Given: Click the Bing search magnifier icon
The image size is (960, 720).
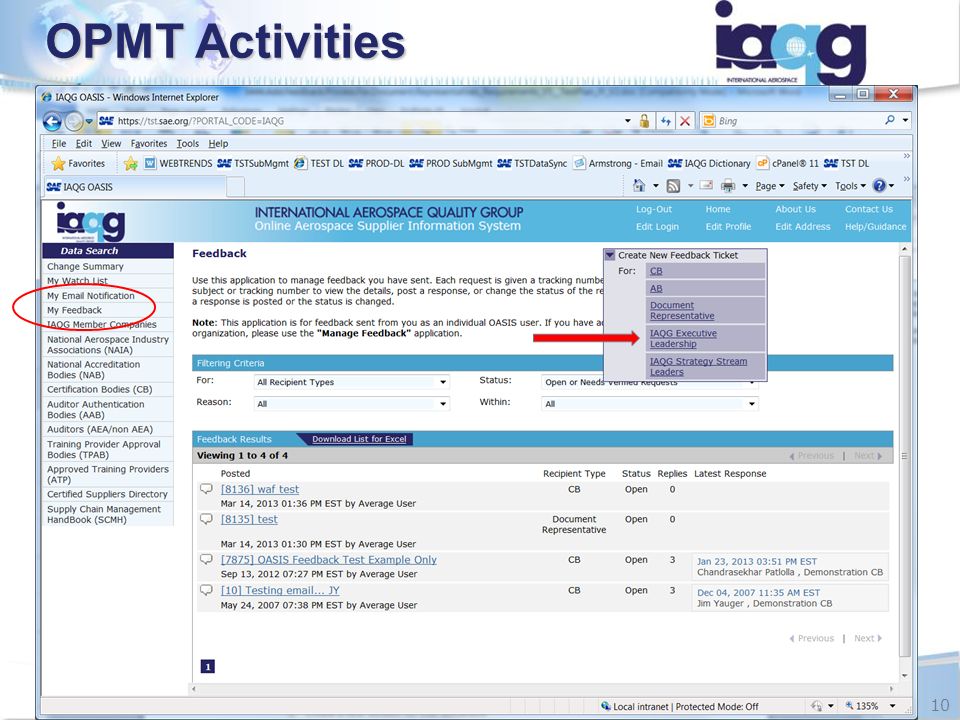Looking at the screenshot, I should click(890, 120).
